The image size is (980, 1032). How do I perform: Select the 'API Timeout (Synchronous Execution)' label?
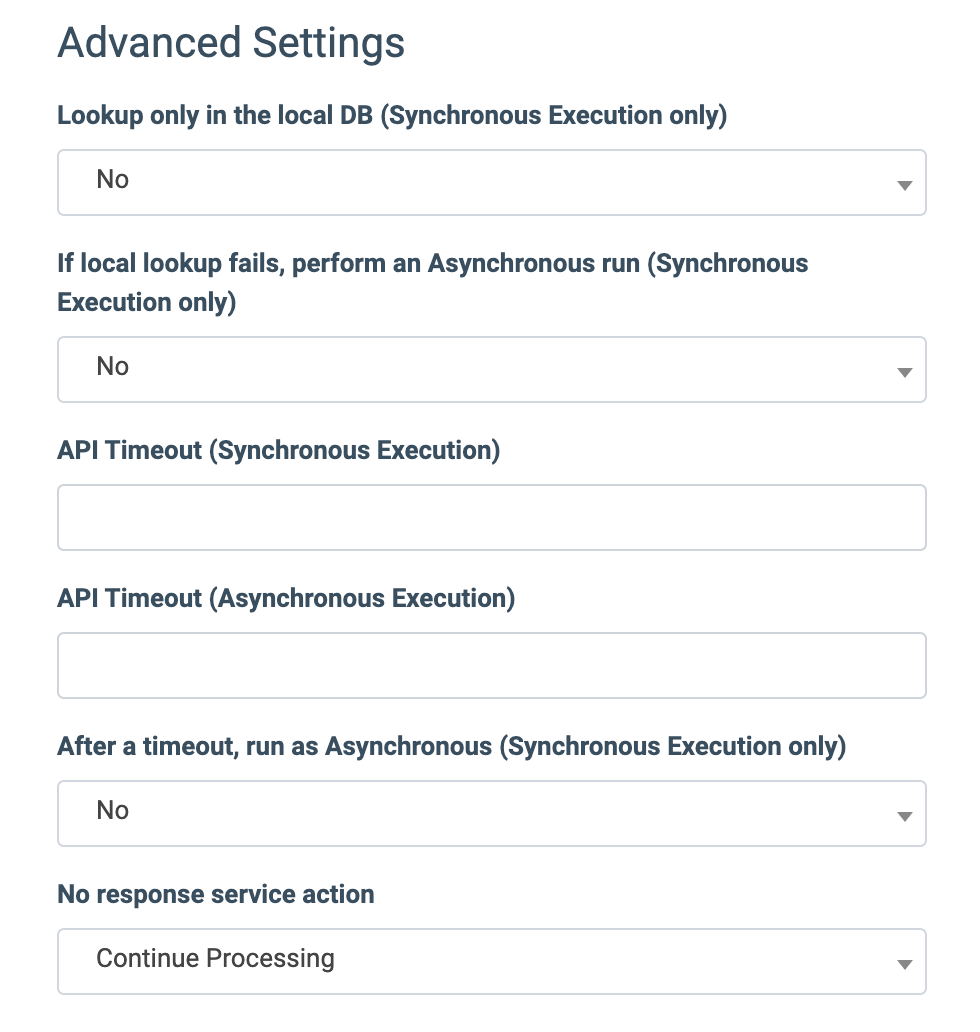pos(279,451)
